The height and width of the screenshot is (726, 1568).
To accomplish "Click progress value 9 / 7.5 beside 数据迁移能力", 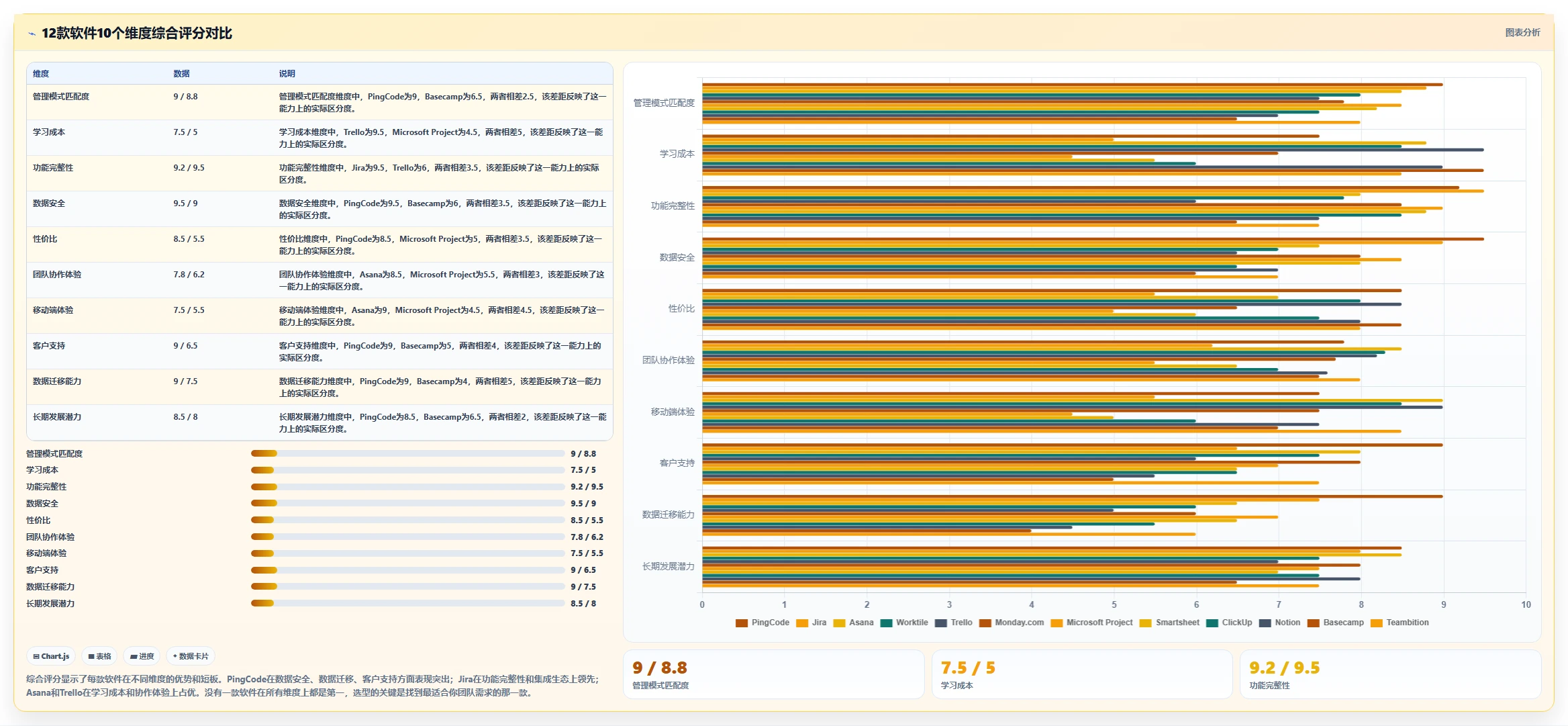I will tap(583, 587).
